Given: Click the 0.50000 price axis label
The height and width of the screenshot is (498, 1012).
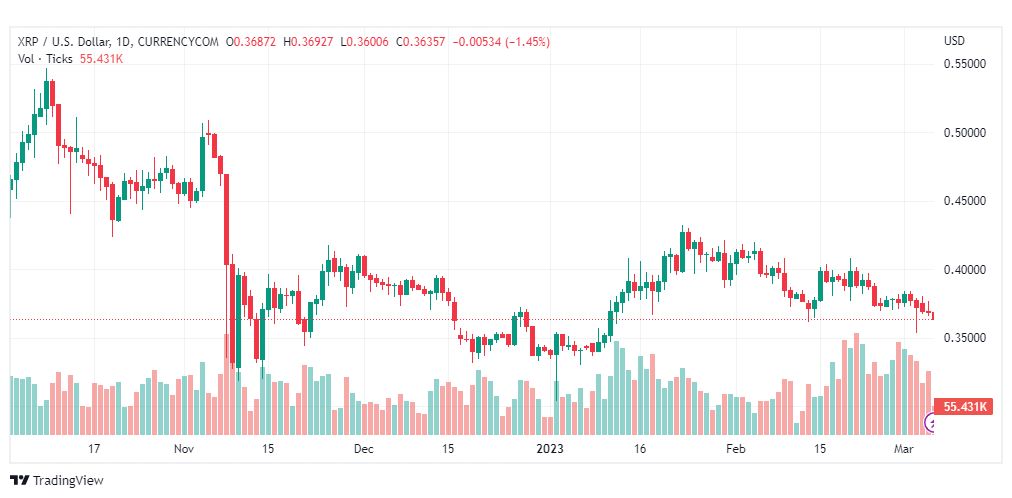Looking at the screenshot, I should click(x=965, y=132).
